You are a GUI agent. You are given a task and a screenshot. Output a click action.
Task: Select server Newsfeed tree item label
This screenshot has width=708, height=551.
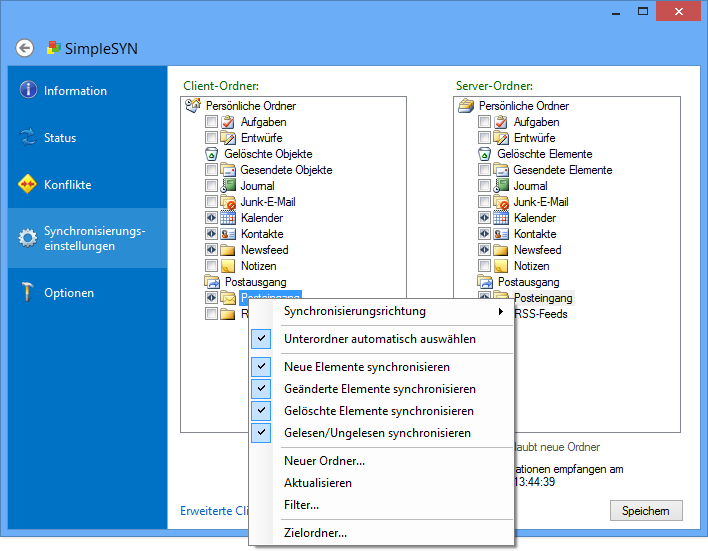click(537, 250)
